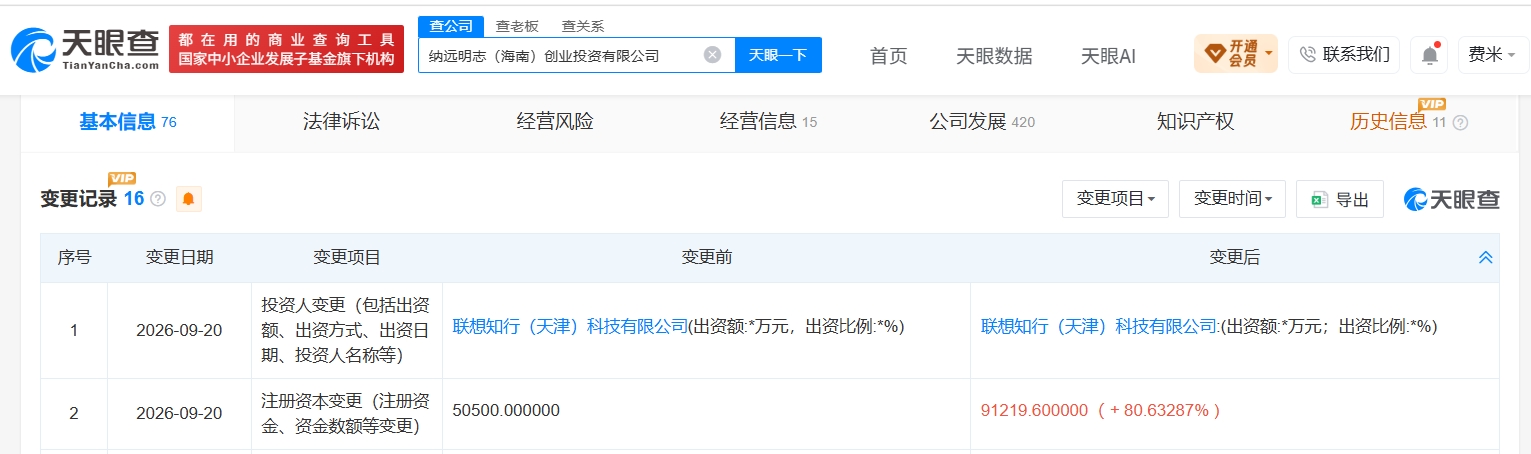Viewport: 1531px width, 454px height.
Task: Click the 联系我们 button
Action: click(1343, 55)
